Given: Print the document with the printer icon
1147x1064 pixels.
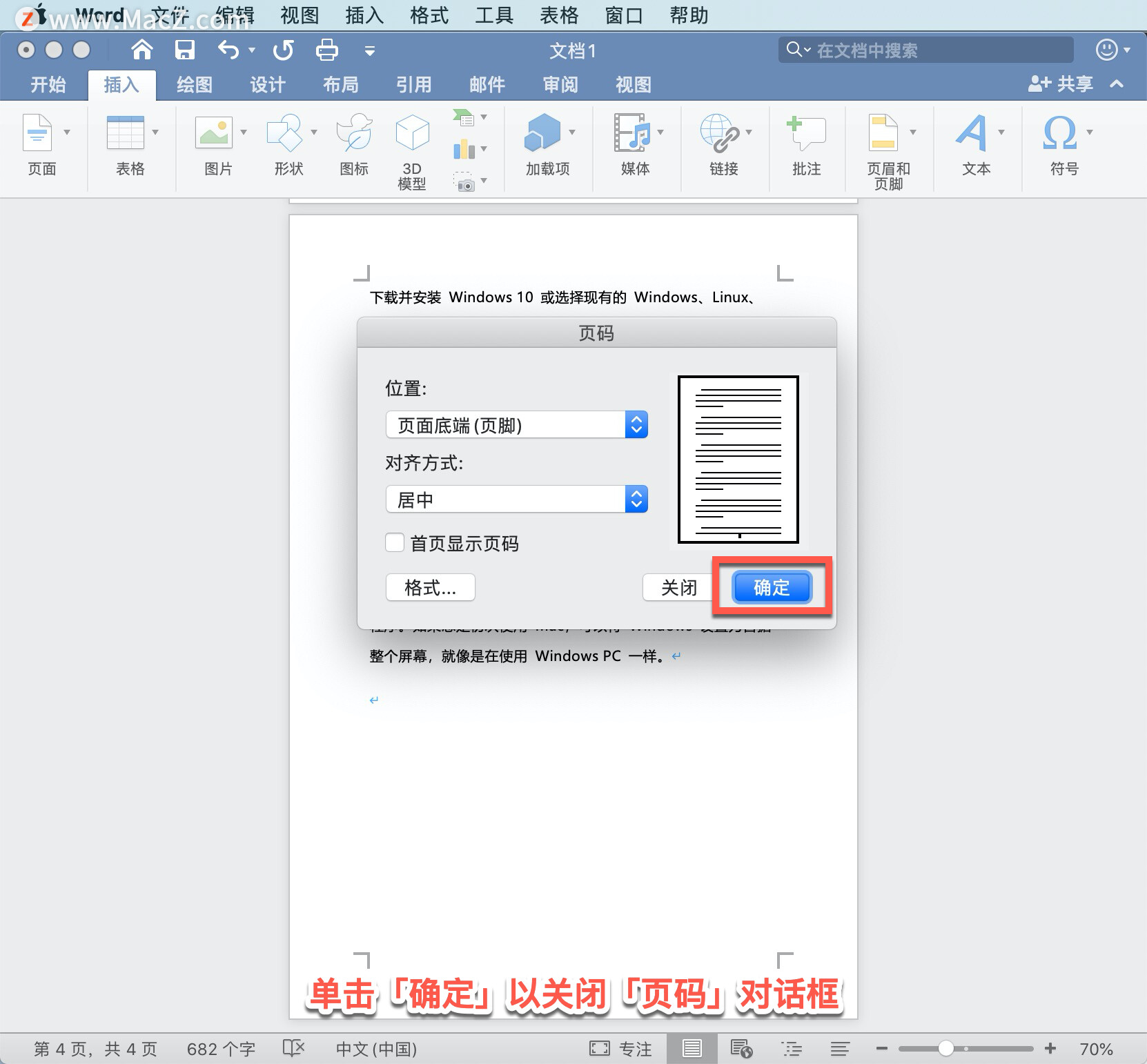Looking at the screenshot, I should (326, 50).
